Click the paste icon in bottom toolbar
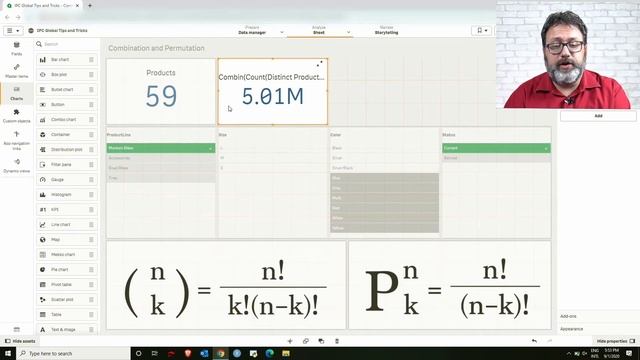The height and width of the screenshot is (360, 640). 321,341
